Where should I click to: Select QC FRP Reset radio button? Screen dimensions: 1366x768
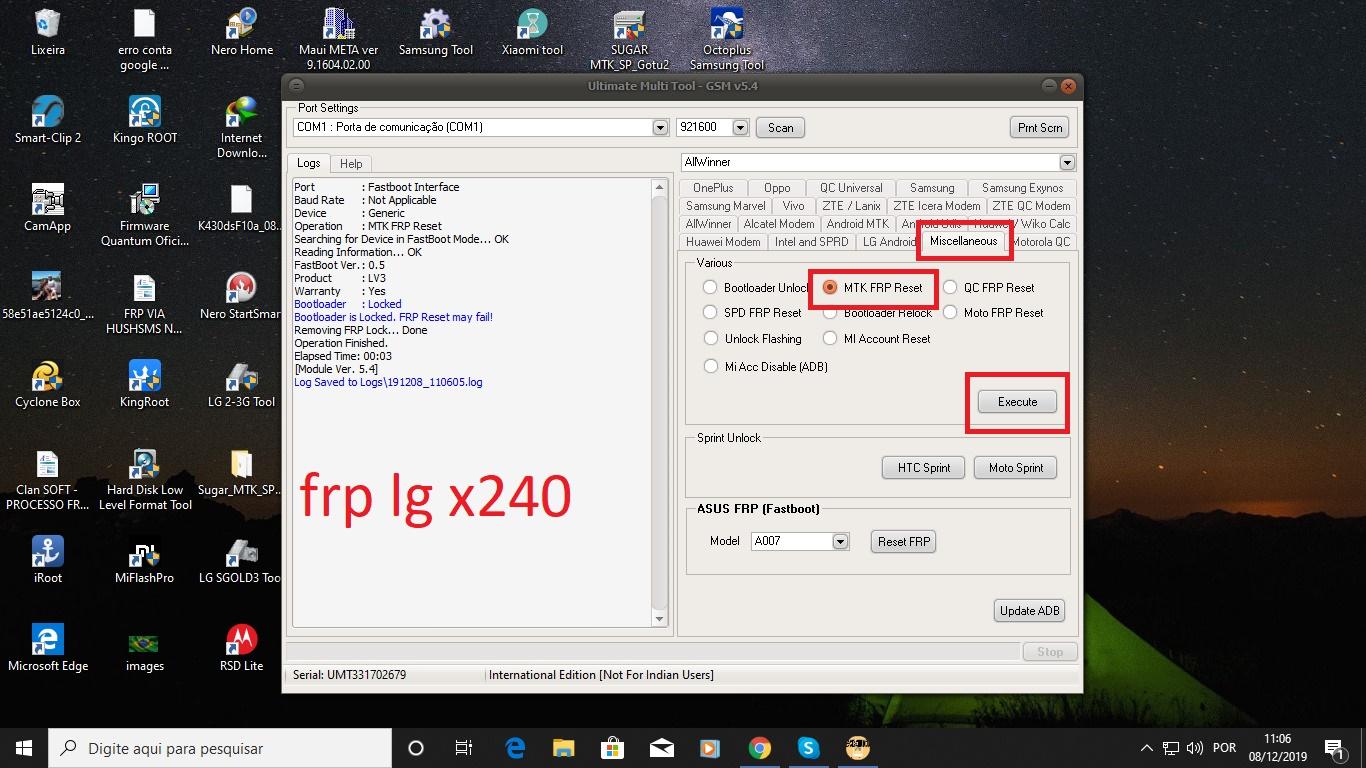click(x=950, y=288)
